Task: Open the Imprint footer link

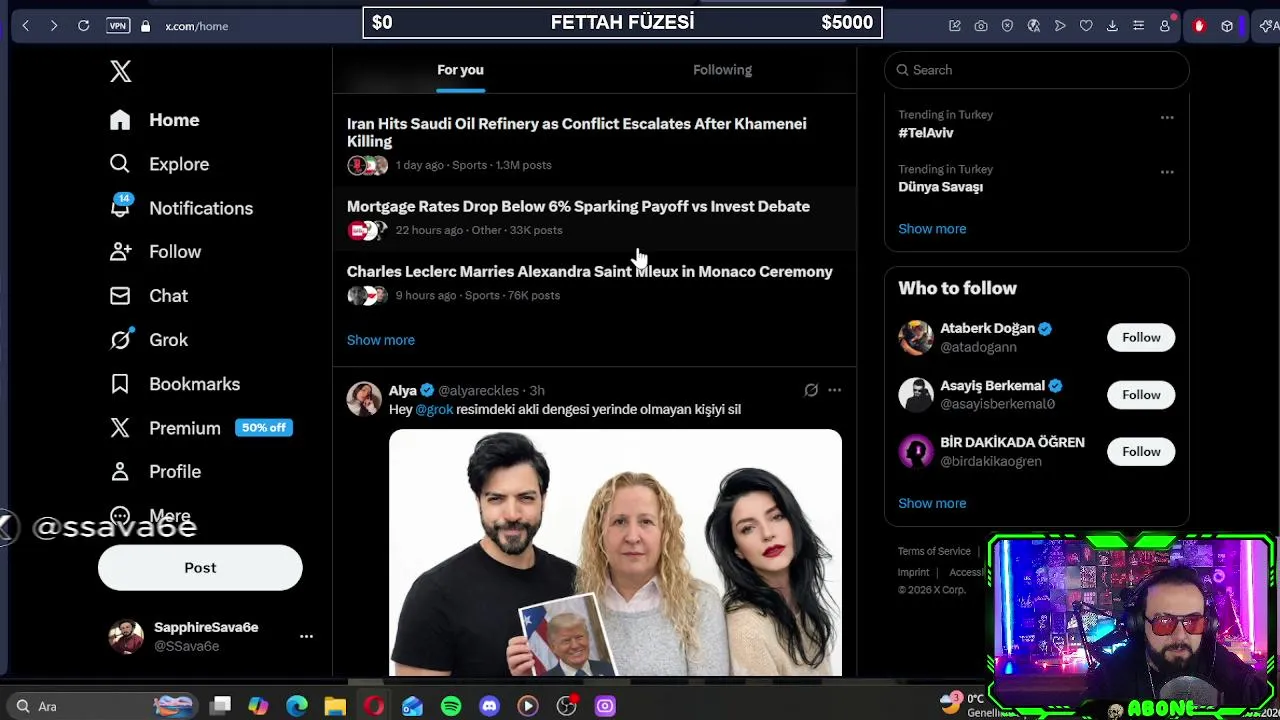Action: (913, 572)
